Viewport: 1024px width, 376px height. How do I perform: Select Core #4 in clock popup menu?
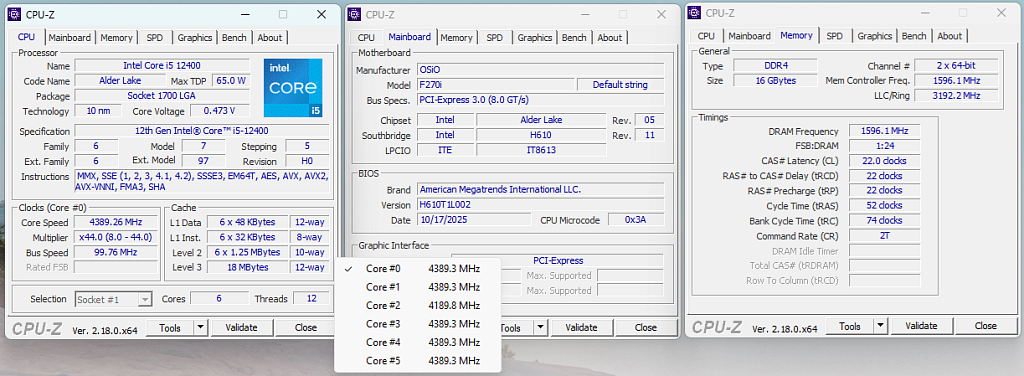click(x=418, y=342)
